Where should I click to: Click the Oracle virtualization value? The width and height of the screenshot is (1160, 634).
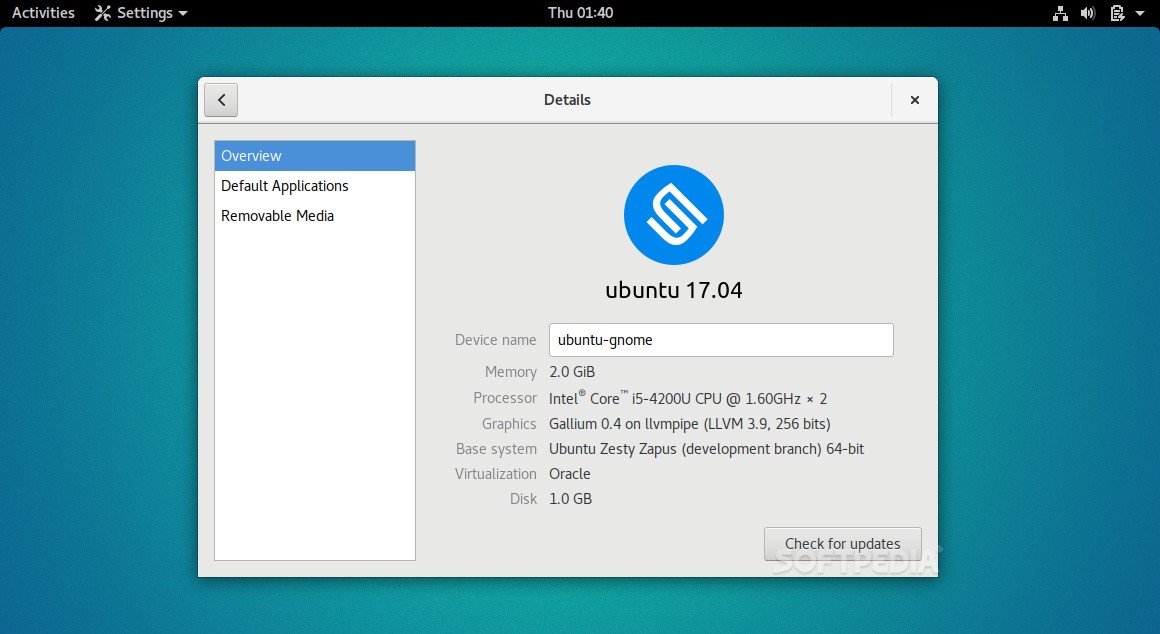[570, 474]
